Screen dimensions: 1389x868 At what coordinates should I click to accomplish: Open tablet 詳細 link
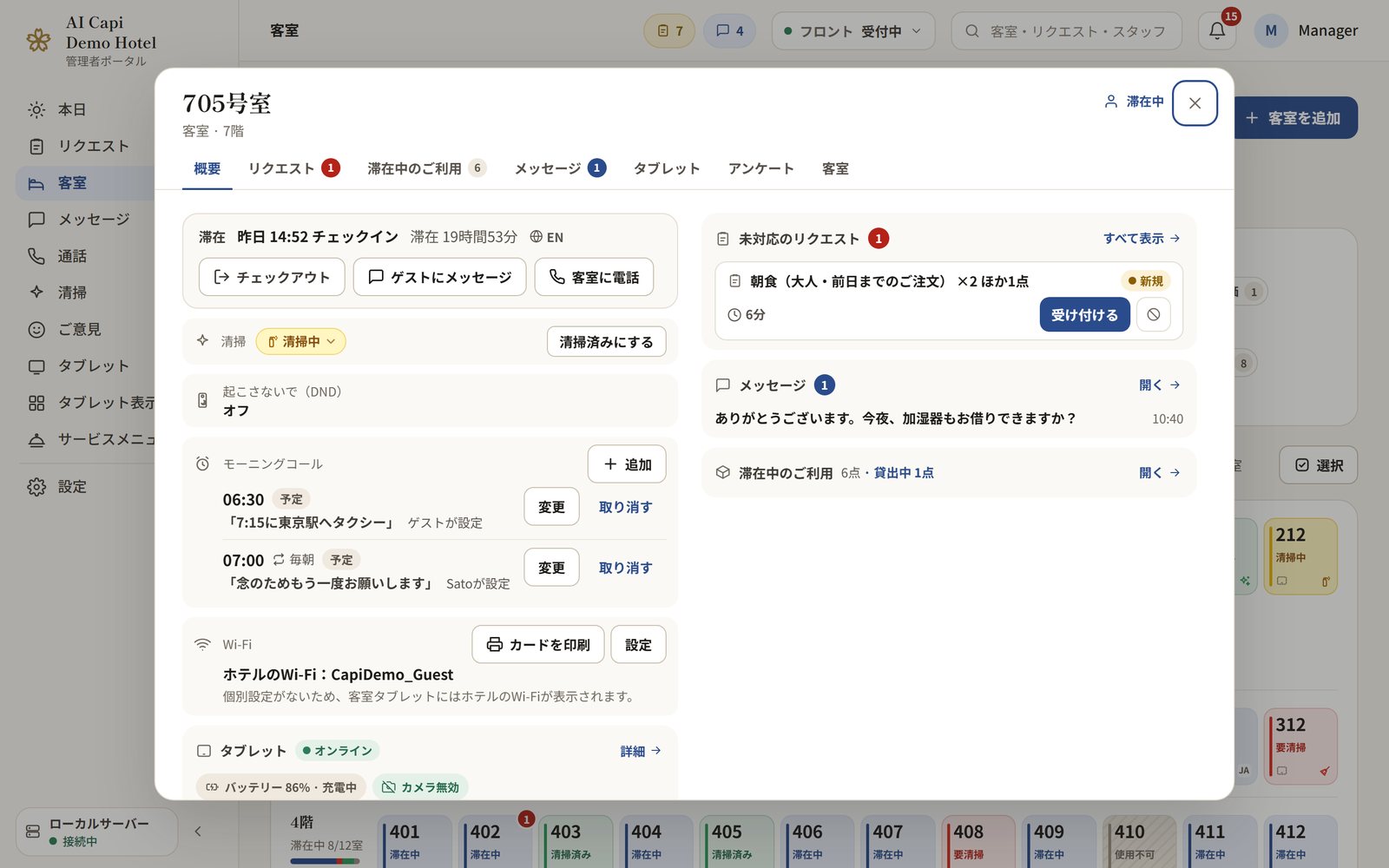[641, 751]
